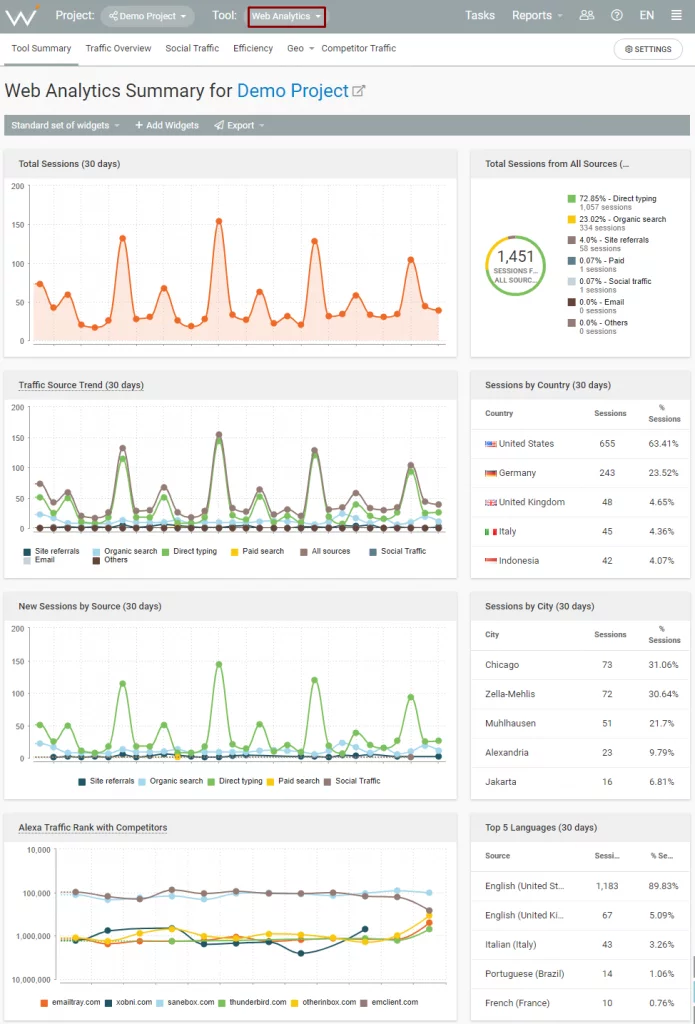The width and height of the screenshot is (695, 1024).
Task: Open the hamburger menu icon
Action: coord(676,16)
